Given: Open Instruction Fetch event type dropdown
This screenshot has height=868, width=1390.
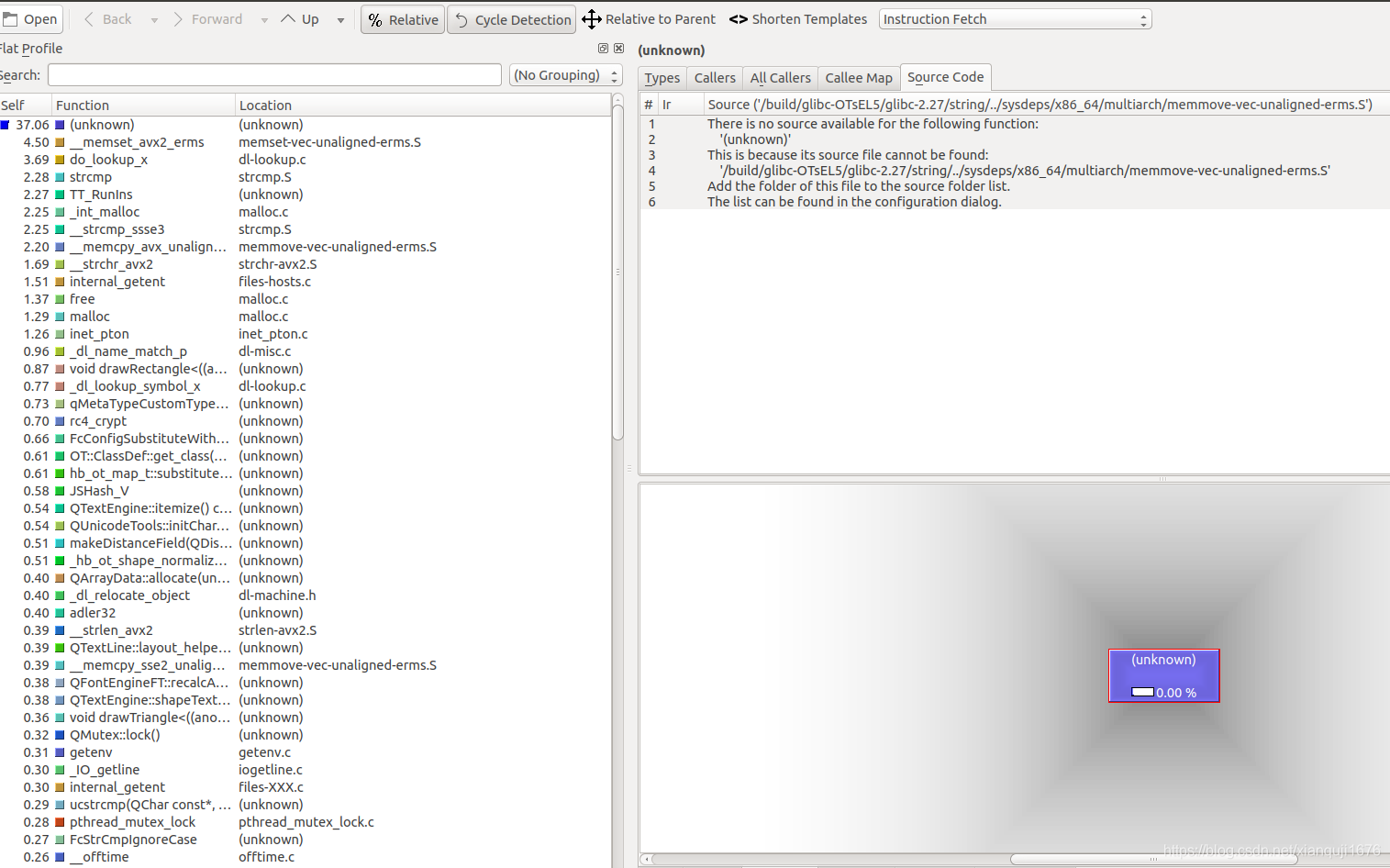Looking at the screenshot, I should click(1015, 19).
